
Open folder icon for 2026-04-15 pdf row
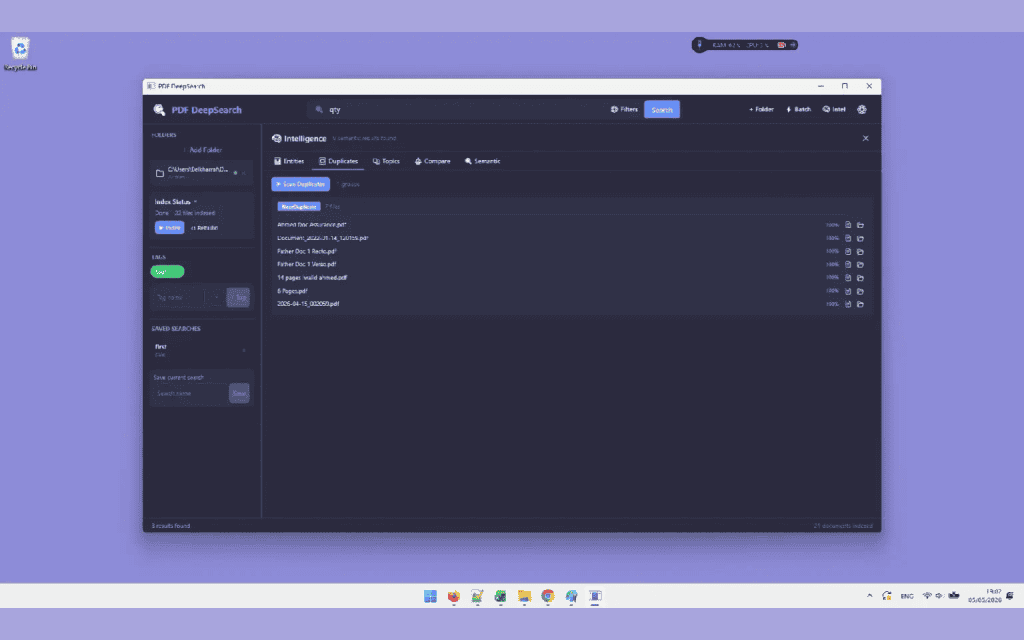(860, 304)
